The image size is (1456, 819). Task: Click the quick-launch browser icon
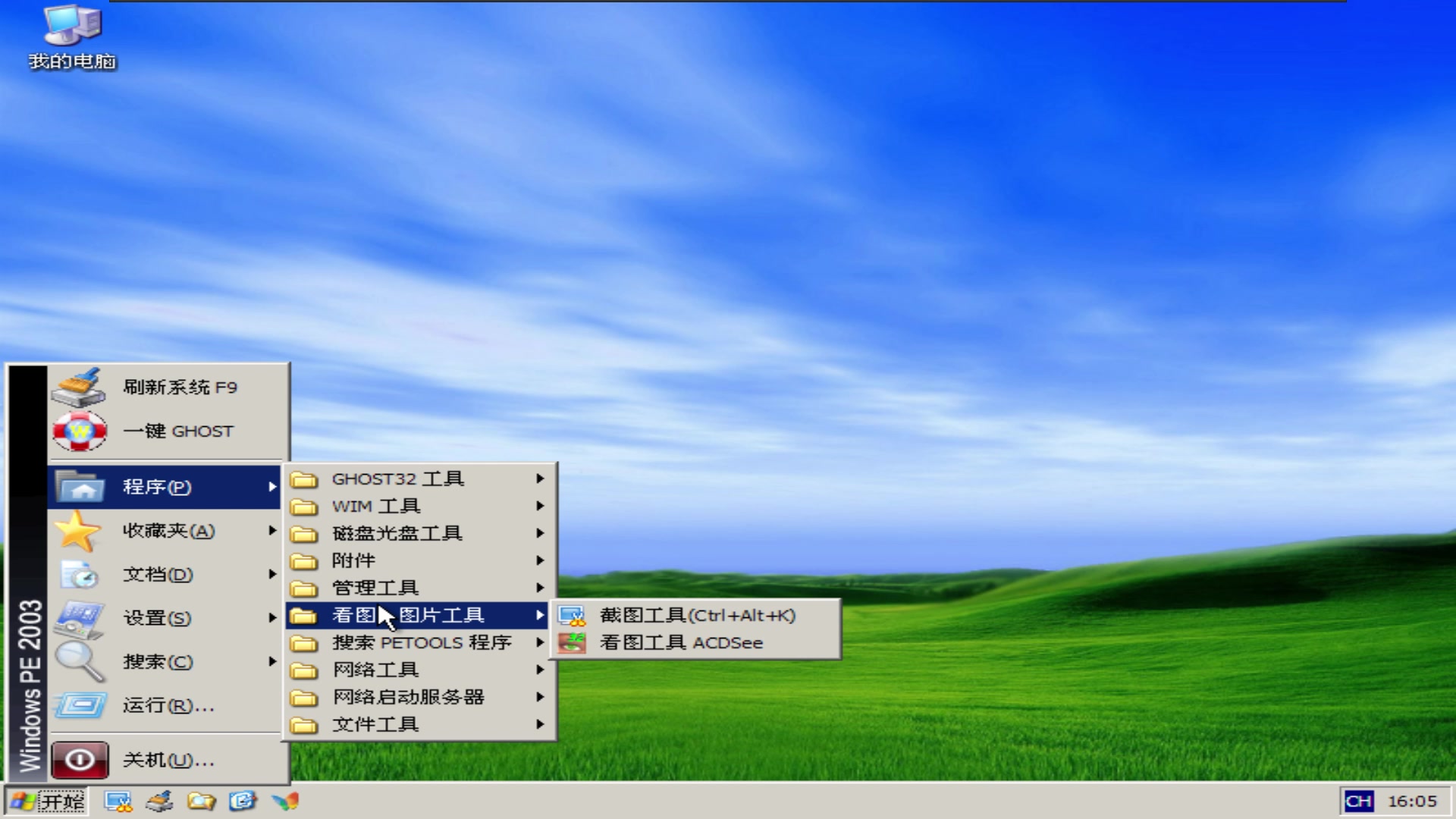pos(243,802)
